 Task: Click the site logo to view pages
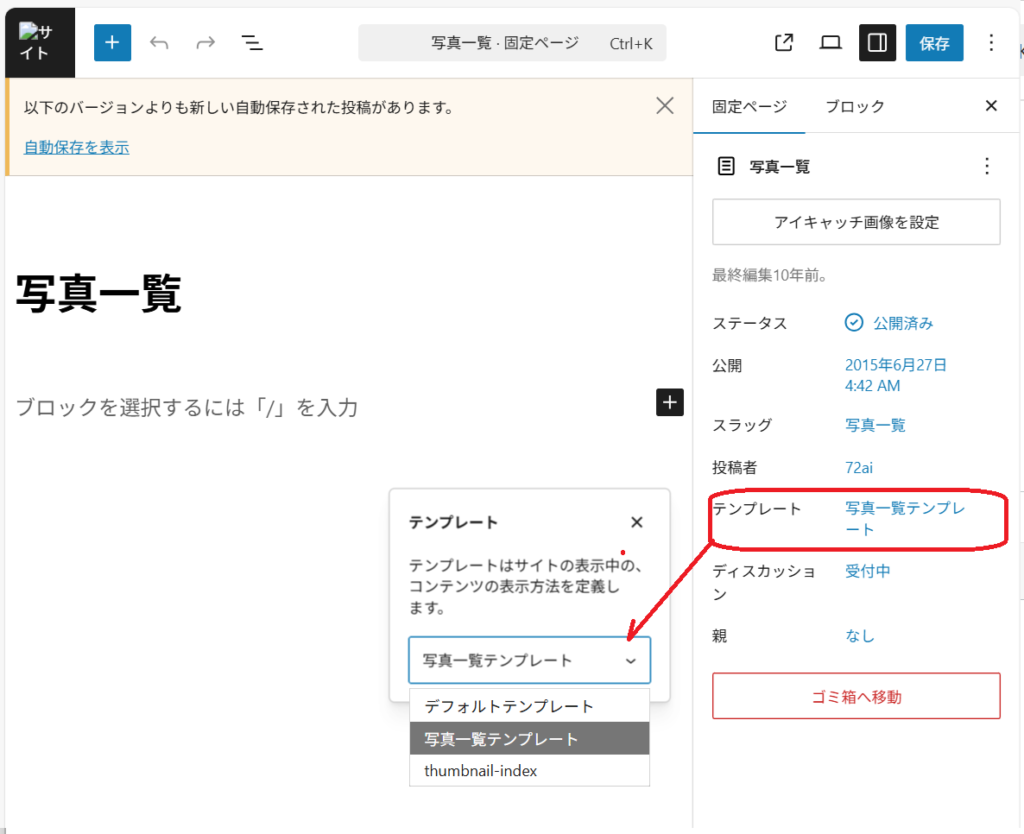pyautogui.click(x=40, y=42)
